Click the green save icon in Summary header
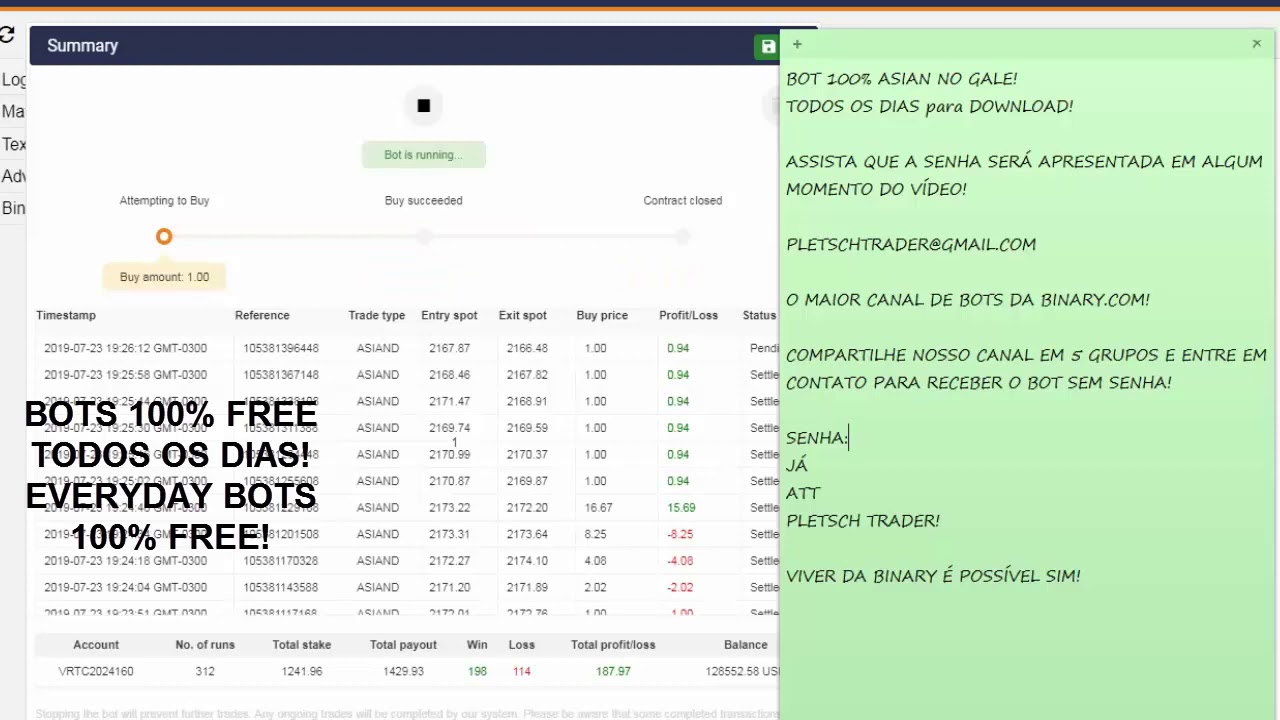 click(x=768, y=46)
